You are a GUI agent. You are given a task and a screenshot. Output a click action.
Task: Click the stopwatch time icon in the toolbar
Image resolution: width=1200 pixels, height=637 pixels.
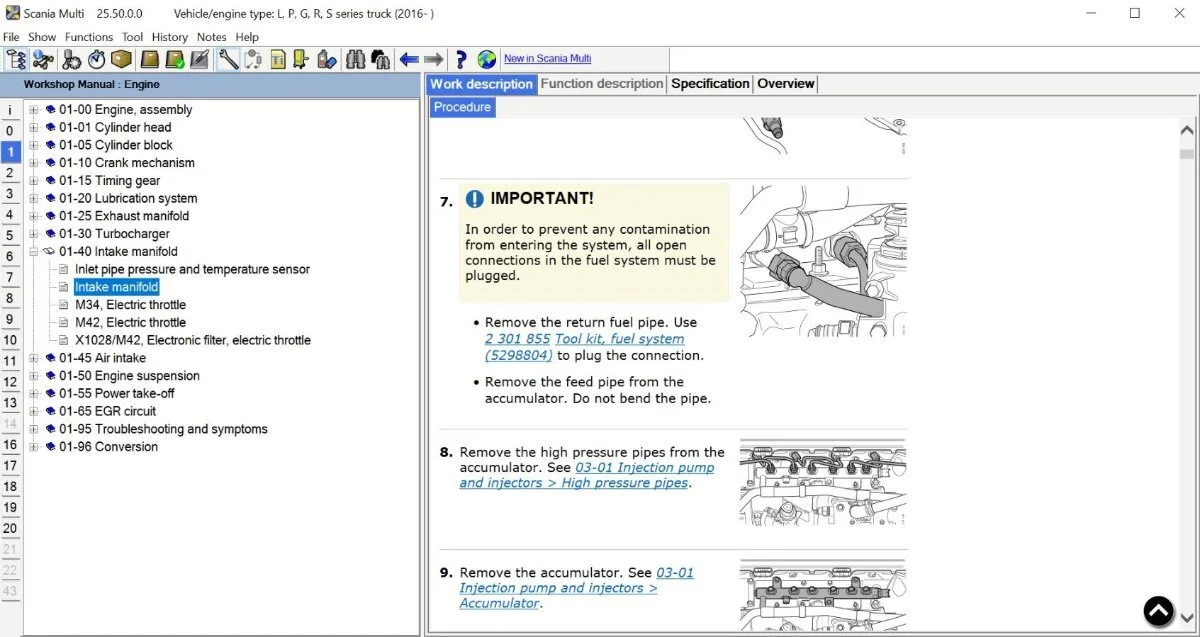[x=94, y=59]
